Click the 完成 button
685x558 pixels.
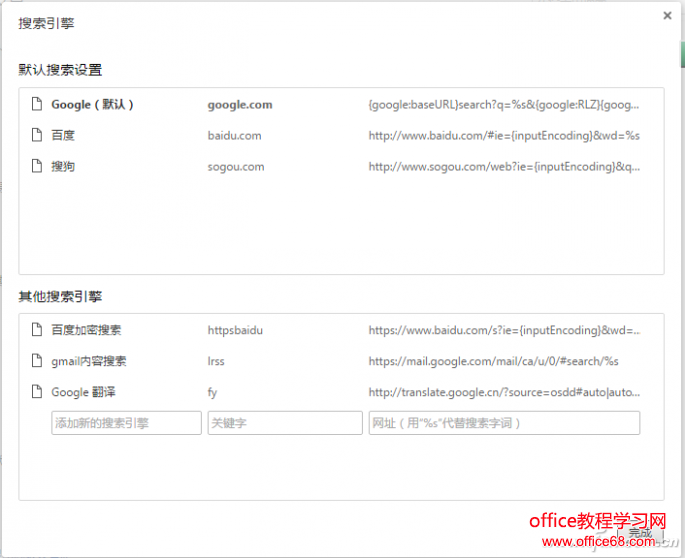click(640, 533)
